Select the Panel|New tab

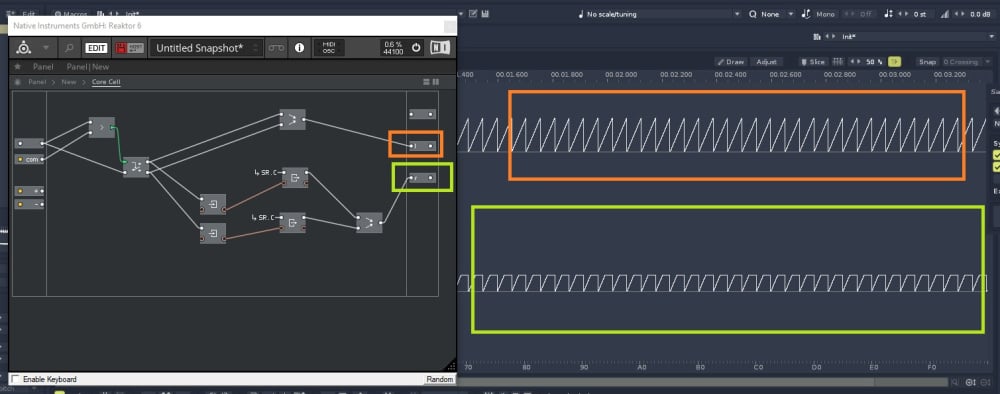point(87,66)
